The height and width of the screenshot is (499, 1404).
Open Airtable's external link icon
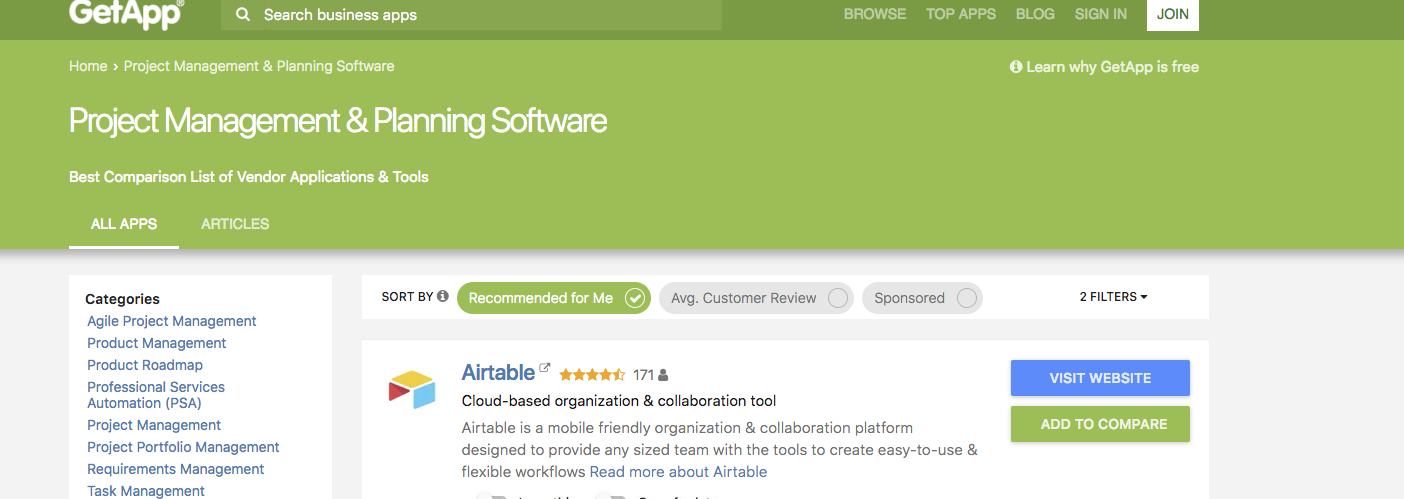coord(545,368)
